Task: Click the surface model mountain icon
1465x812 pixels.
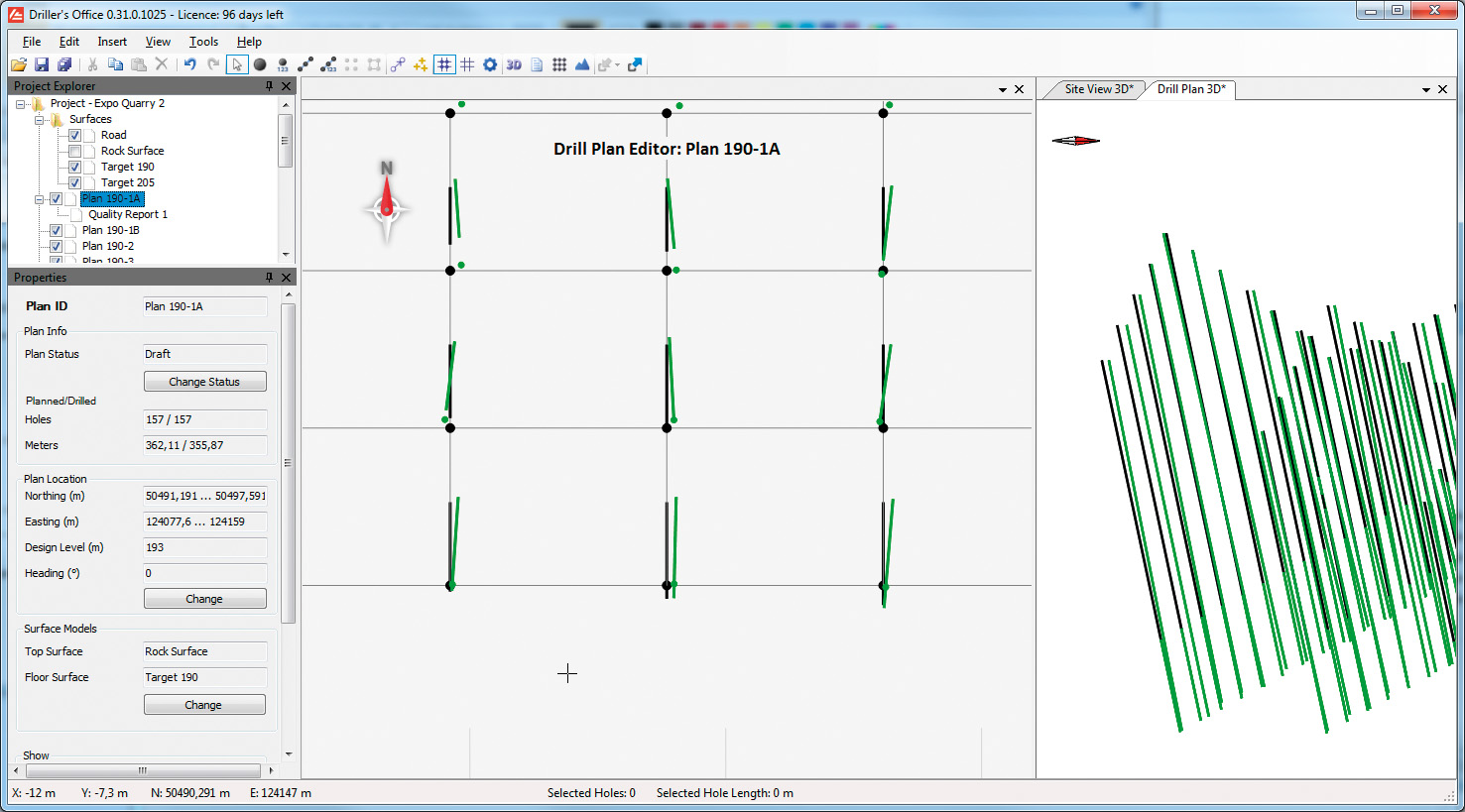Action: (x=582, y=63)
